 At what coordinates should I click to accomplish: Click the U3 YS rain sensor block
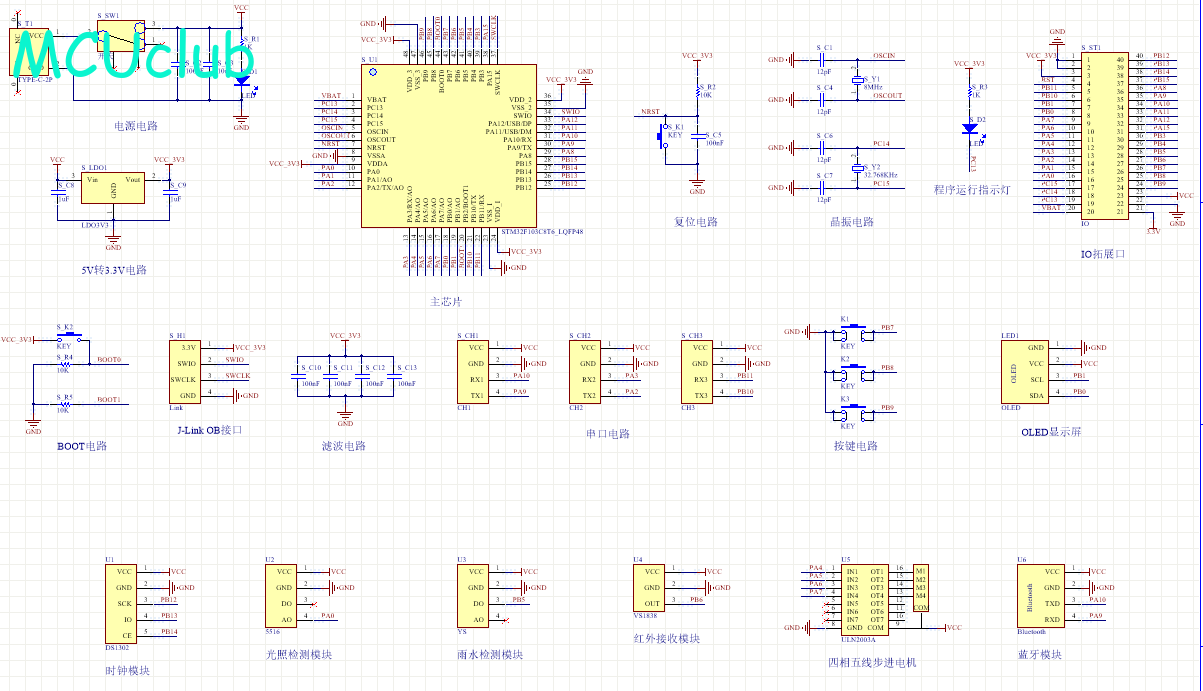472,595
